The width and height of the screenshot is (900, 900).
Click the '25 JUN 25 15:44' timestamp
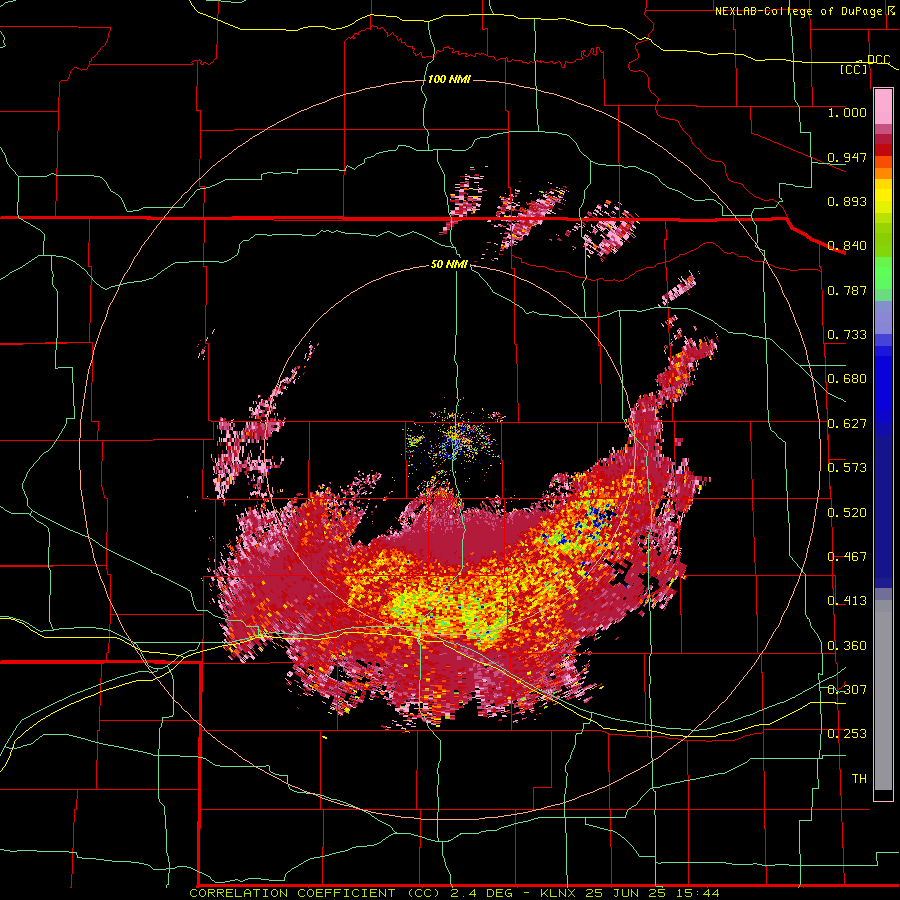coord(653,893)
